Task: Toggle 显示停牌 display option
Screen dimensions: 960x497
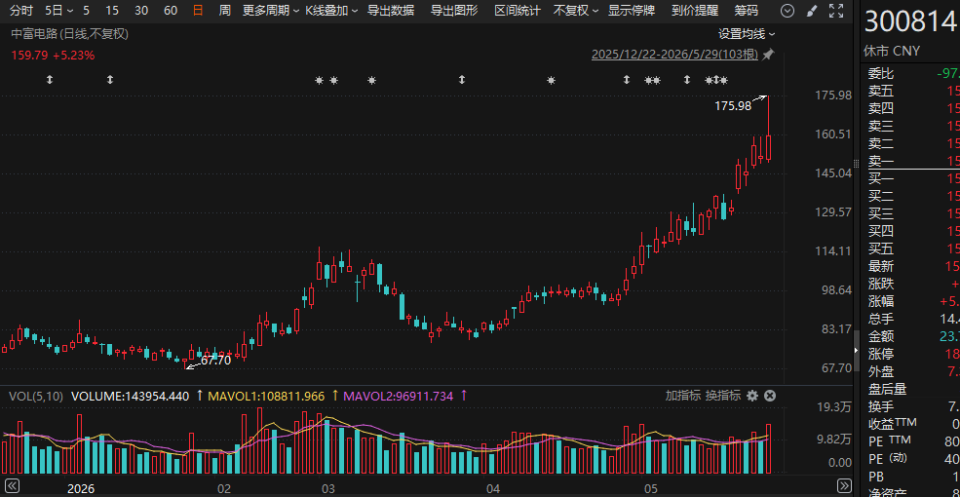Action: pyautogui.click(x=631, y=10)
